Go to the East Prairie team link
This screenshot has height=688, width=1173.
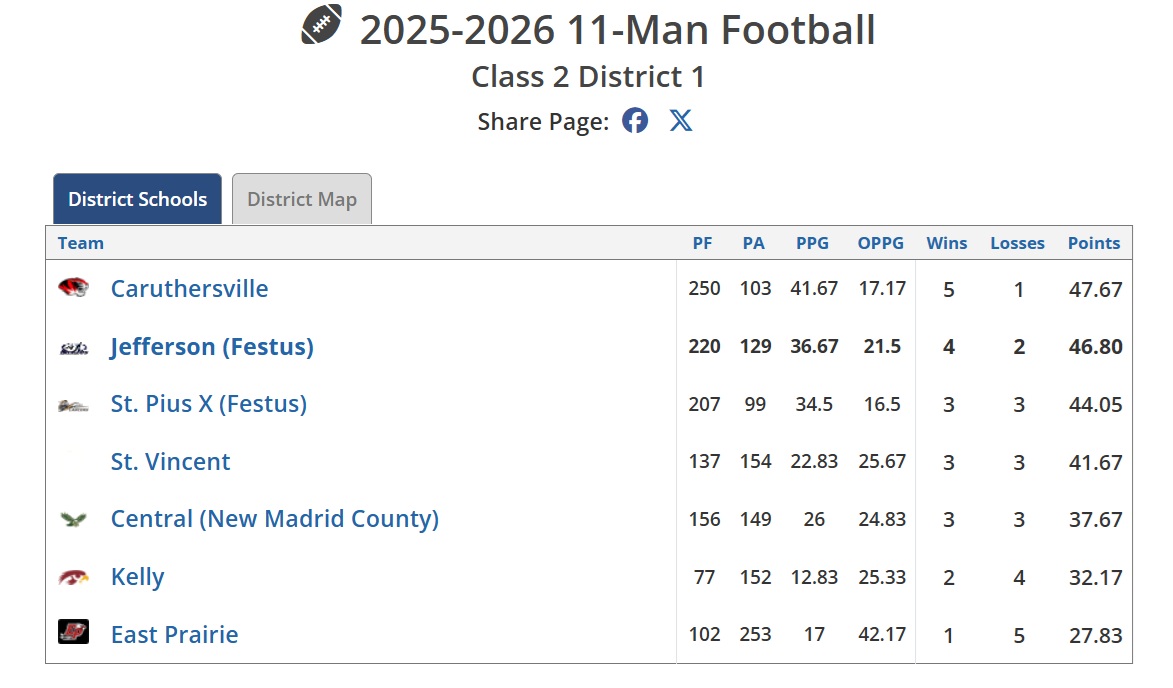174,635
